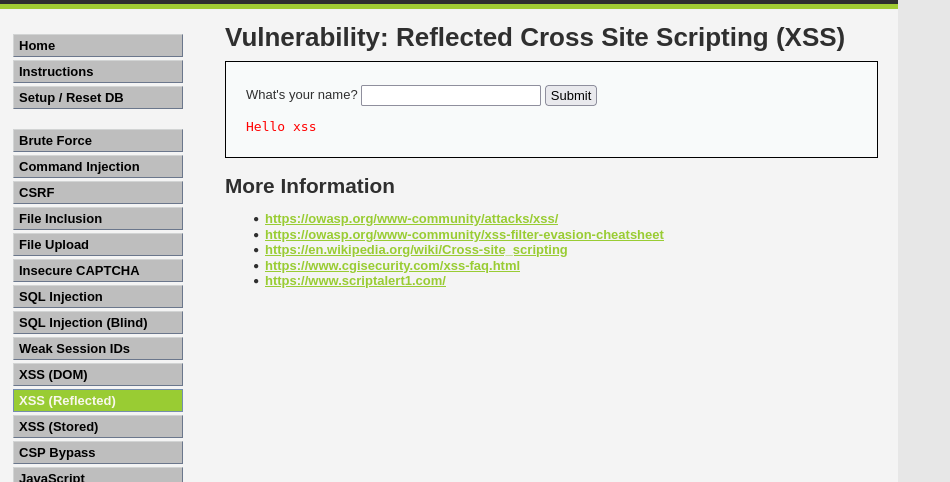Open the Home menu item
950x482 pixels.
coord(97,46)
